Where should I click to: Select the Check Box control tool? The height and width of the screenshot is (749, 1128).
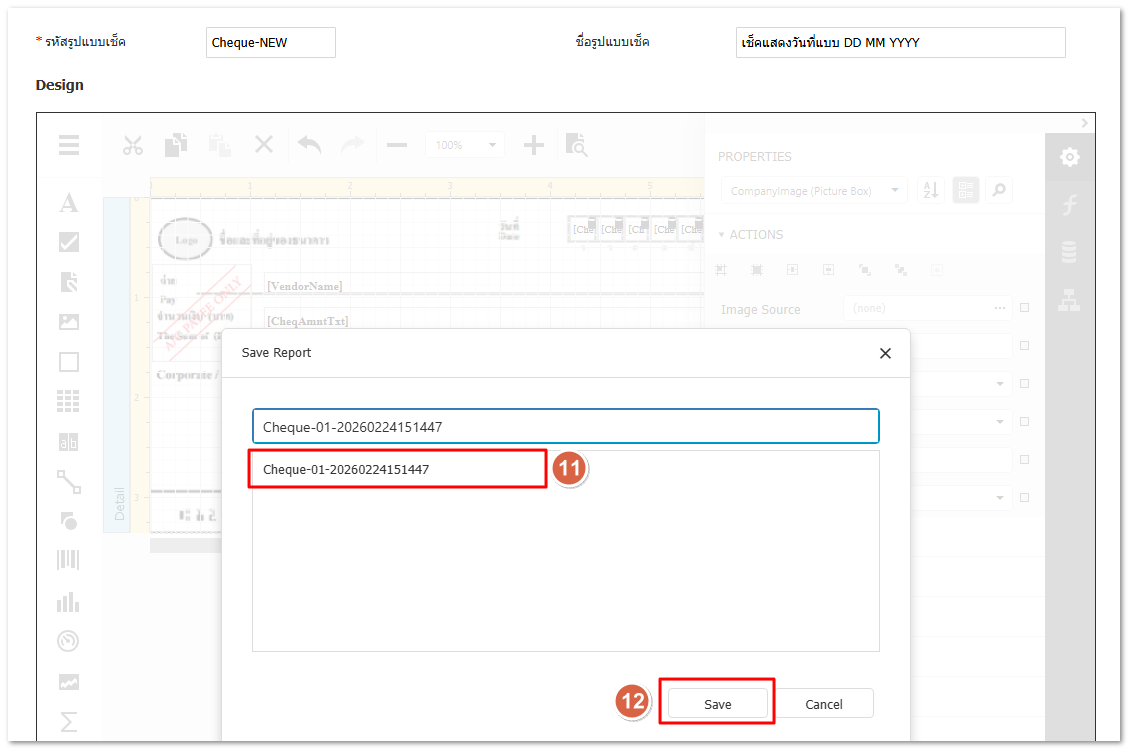point(68,242)
